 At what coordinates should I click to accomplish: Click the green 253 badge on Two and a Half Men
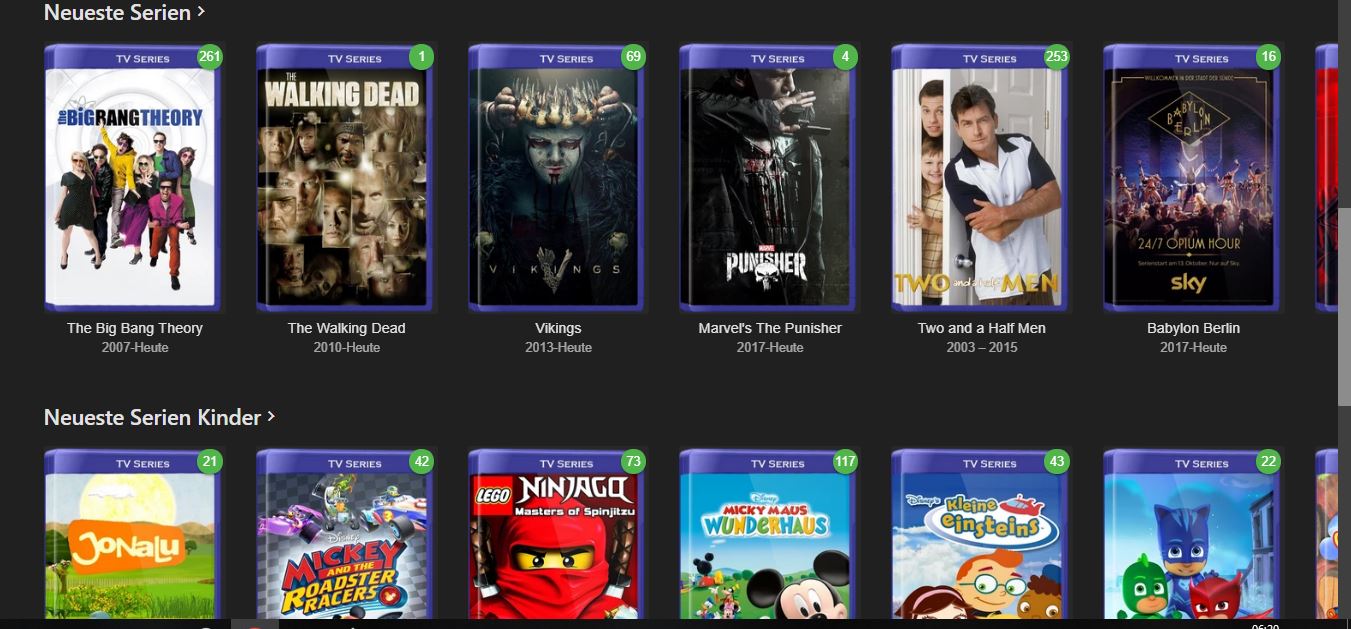[1057, 56]
